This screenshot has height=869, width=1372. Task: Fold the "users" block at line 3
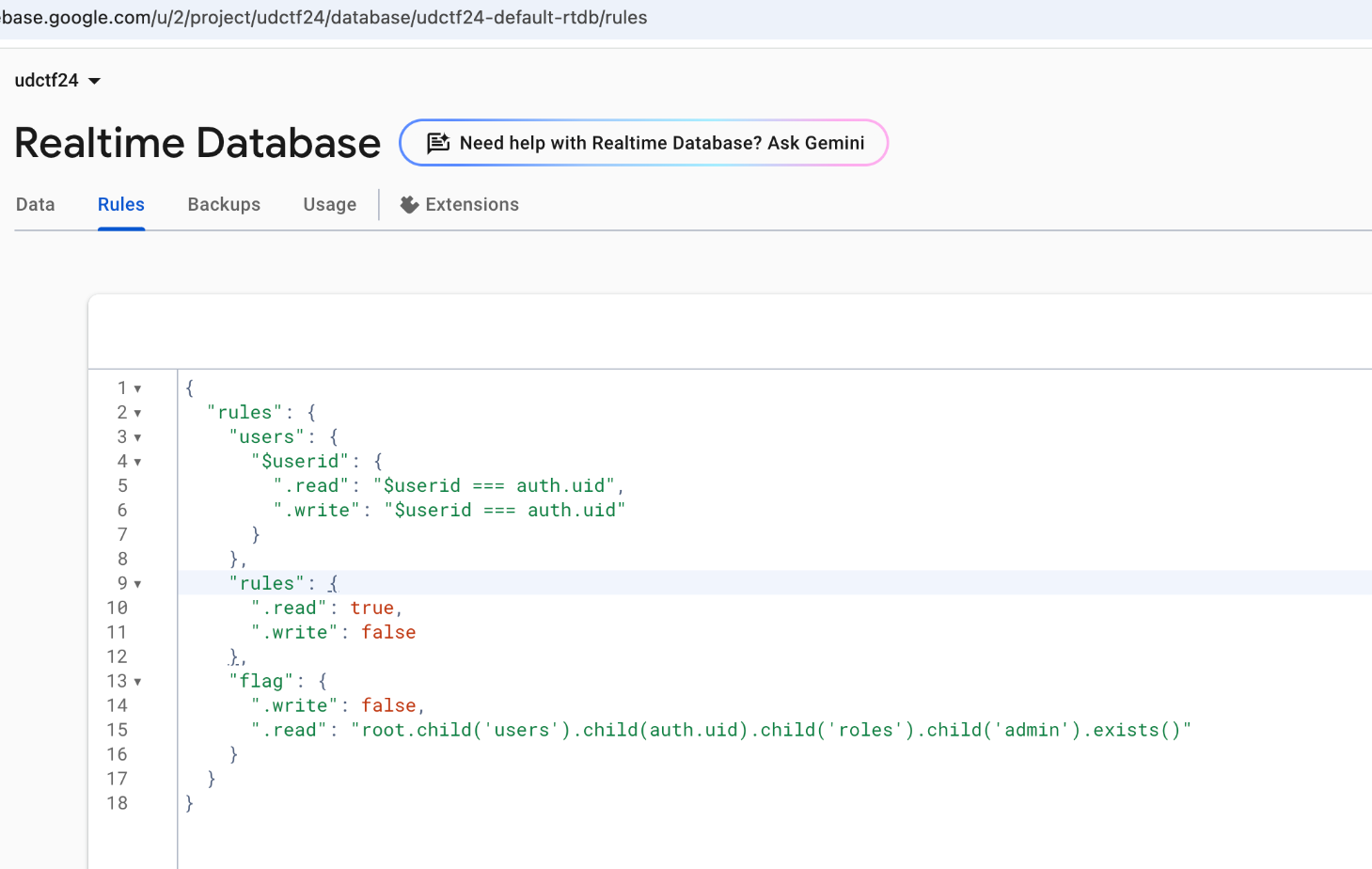point(137,437)
